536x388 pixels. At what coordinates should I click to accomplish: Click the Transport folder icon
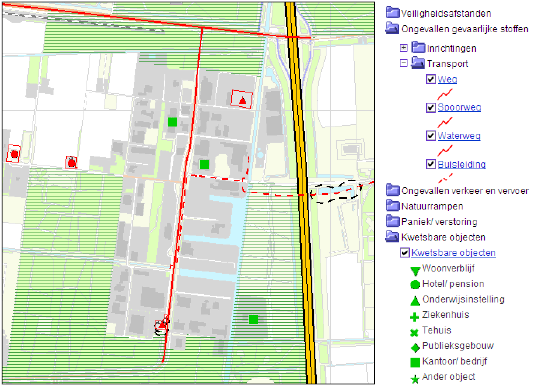[x=418, y=63]
